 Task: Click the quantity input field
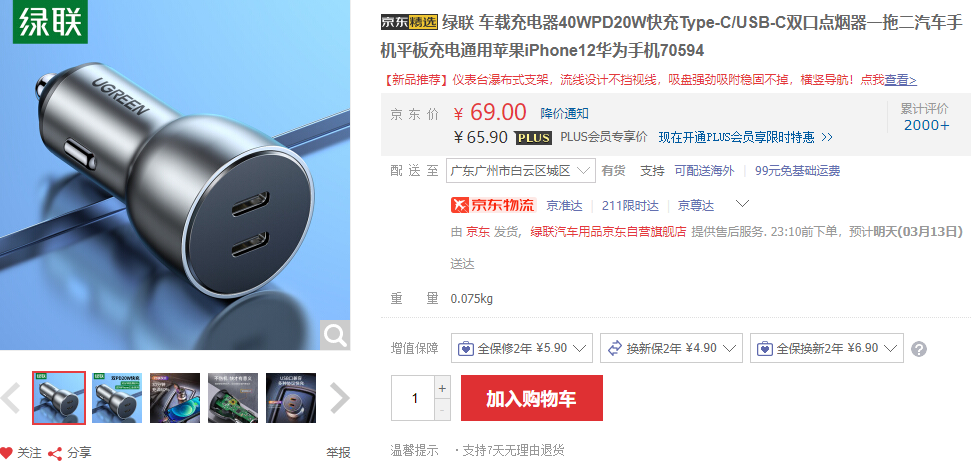(x=413, y=398)
